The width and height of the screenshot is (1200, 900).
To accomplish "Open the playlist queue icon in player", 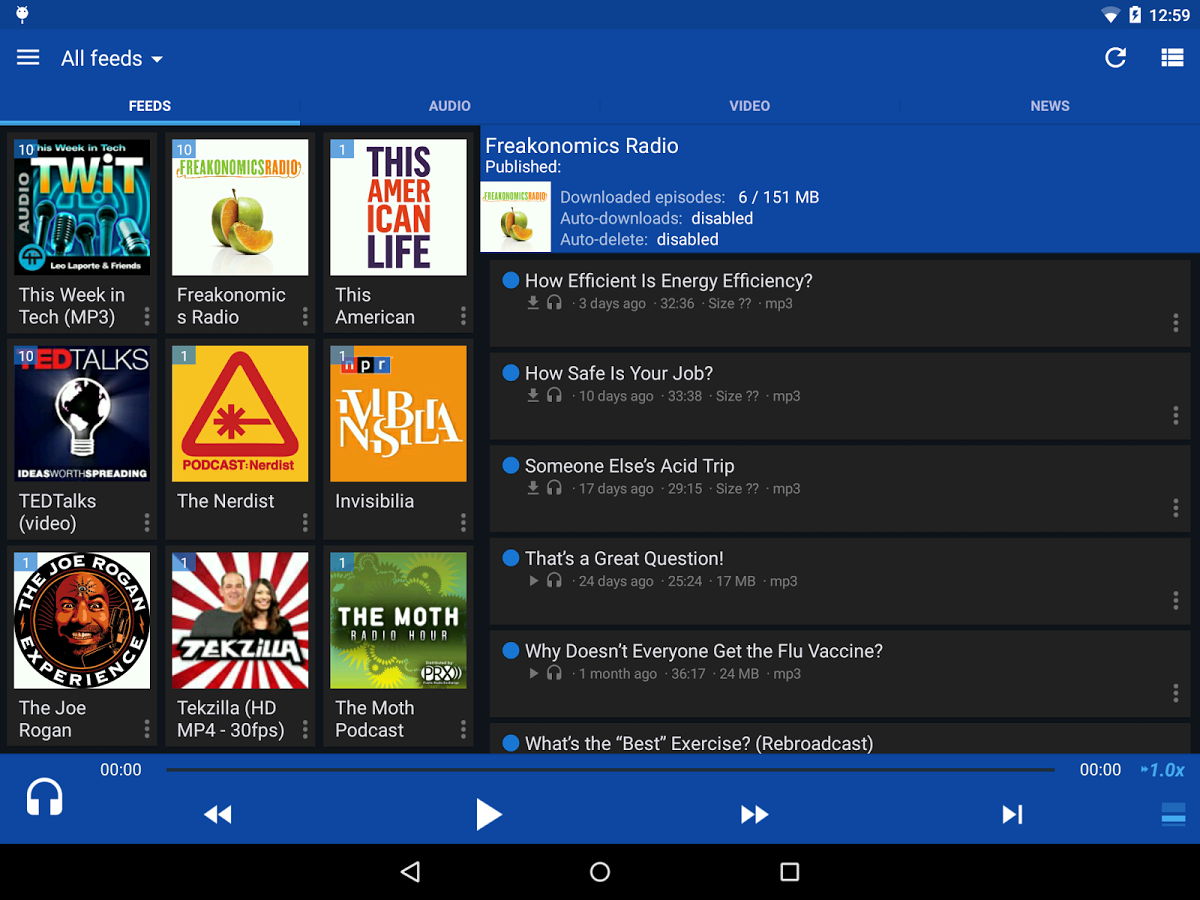I will point(1173,814).
